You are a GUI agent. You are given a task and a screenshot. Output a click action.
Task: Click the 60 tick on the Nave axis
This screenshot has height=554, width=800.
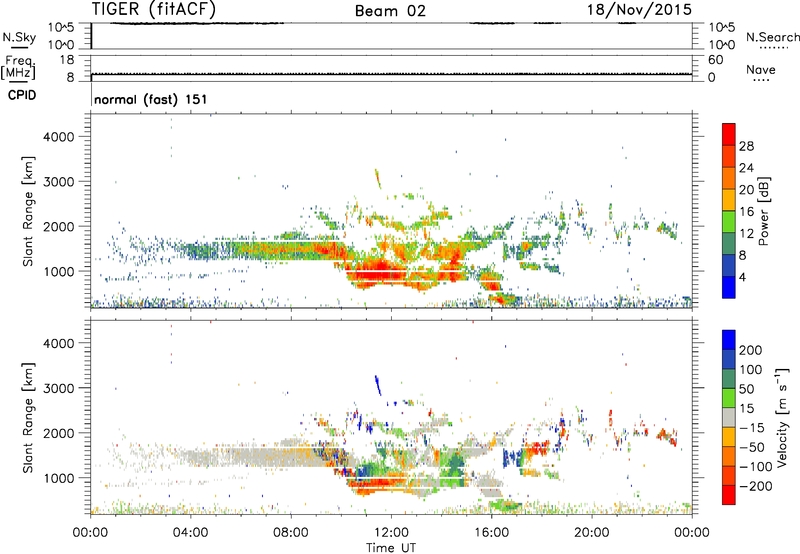(715, 60)
